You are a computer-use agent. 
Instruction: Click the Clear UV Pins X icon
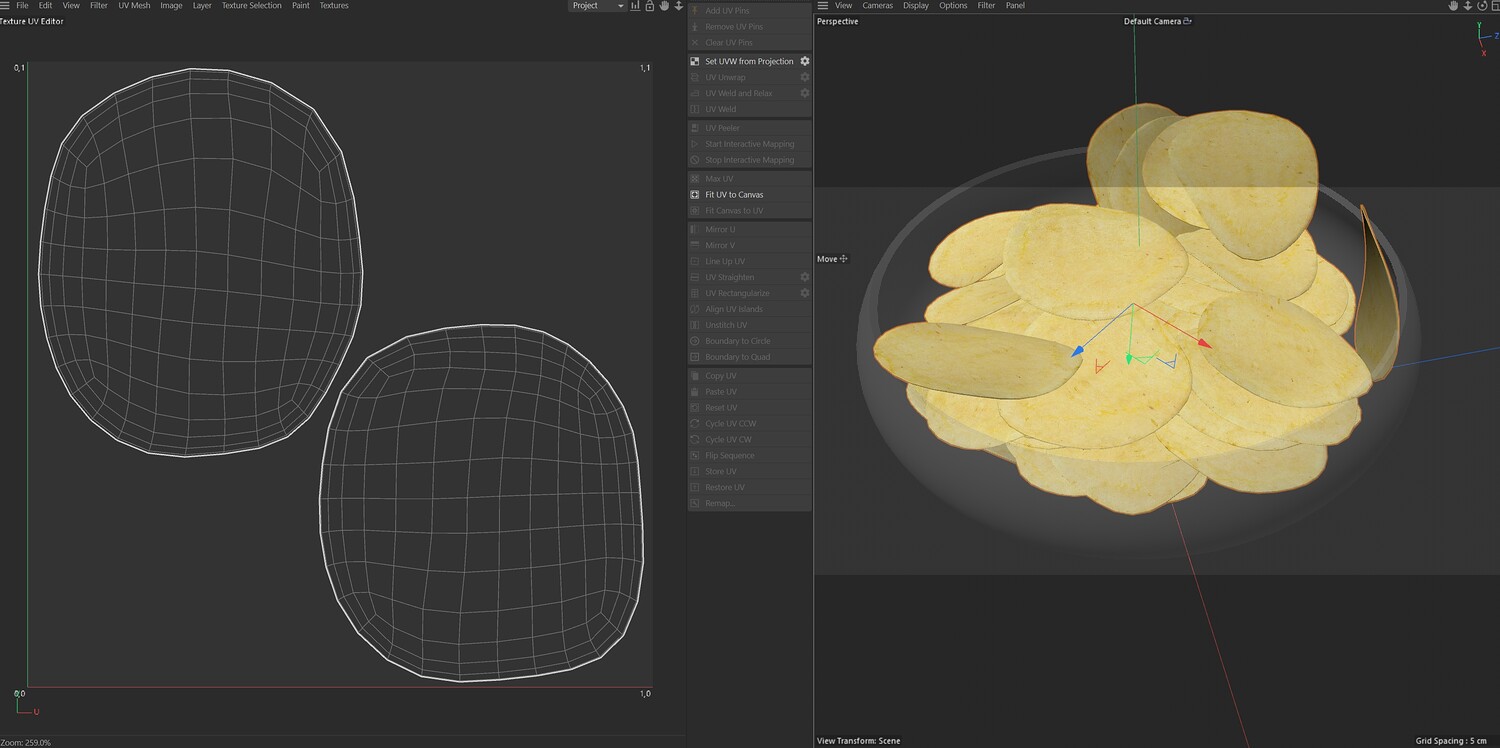click(695, 43)
